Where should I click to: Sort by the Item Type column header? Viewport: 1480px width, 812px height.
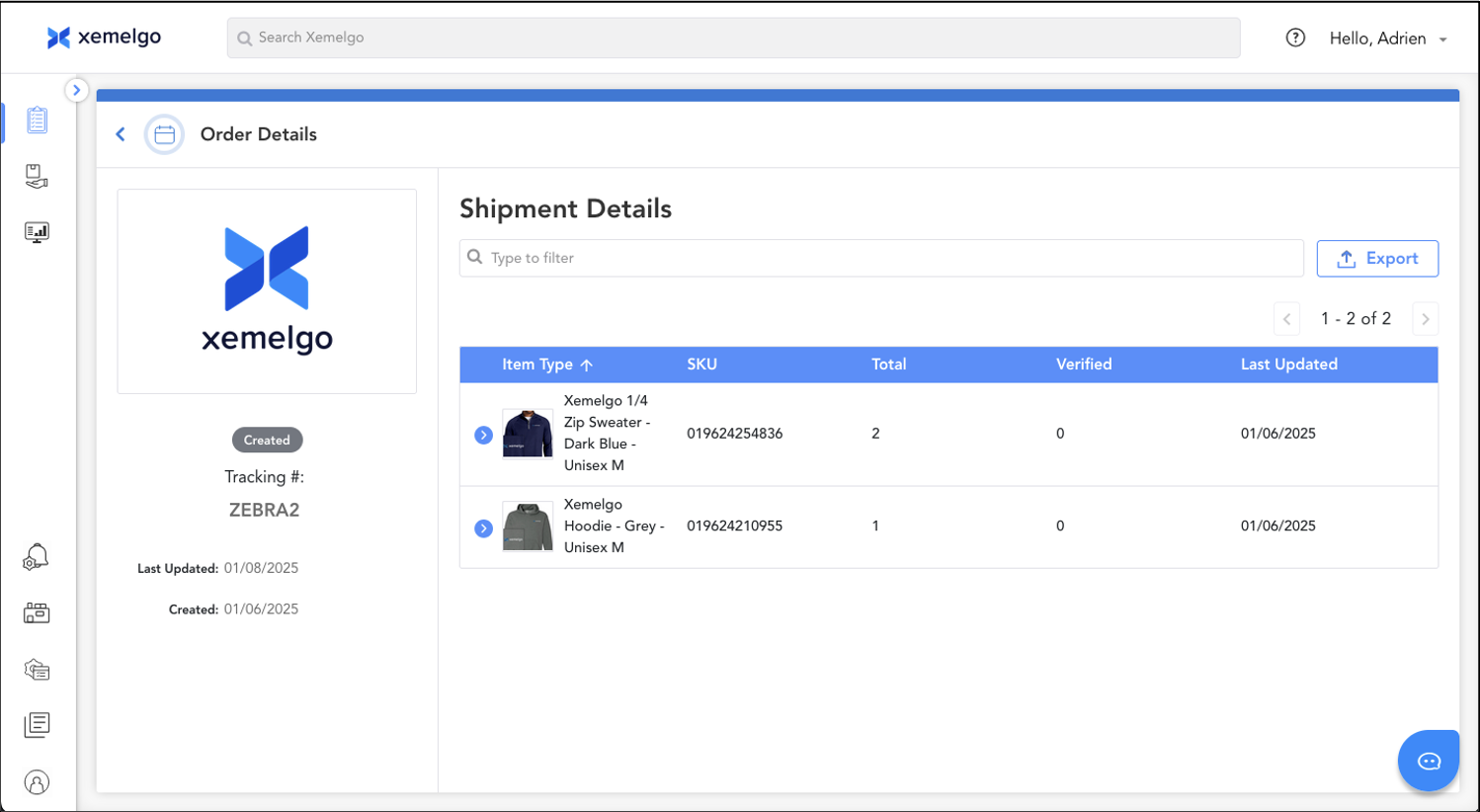(546, 365)
